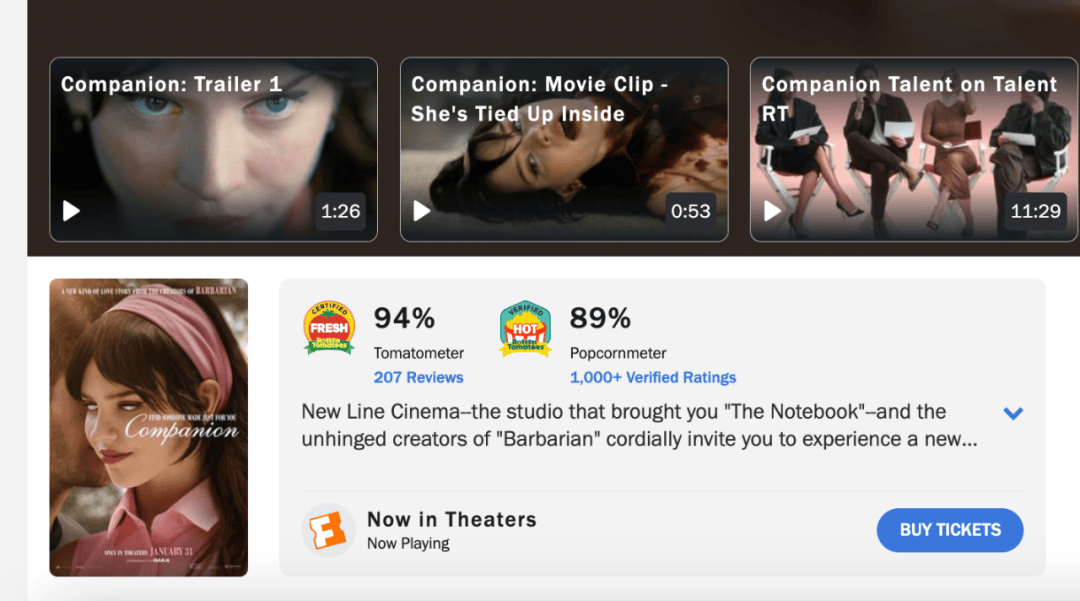Screen dimensions: 1080x601
Task: Expand the movie synopsis with chevron
Action: point(1013,413)
